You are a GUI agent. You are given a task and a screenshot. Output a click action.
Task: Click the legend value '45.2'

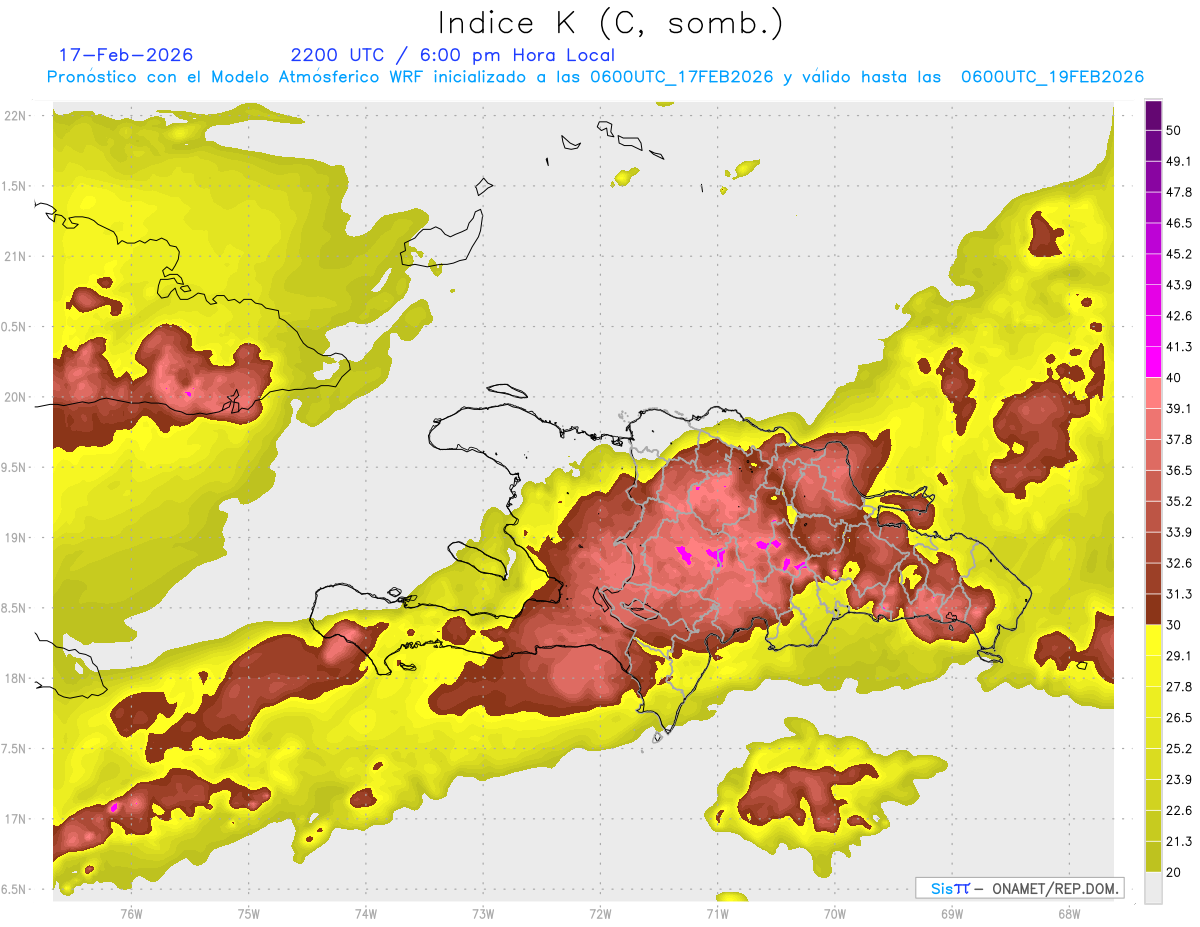click(x=1179, y=254)
